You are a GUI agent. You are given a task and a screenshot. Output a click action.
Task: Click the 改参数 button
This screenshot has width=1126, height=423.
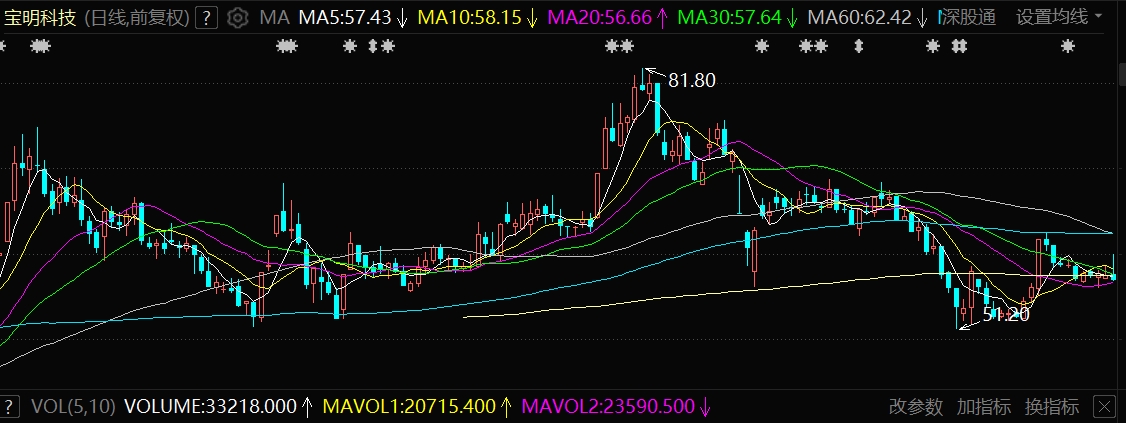tap(916, 407)
